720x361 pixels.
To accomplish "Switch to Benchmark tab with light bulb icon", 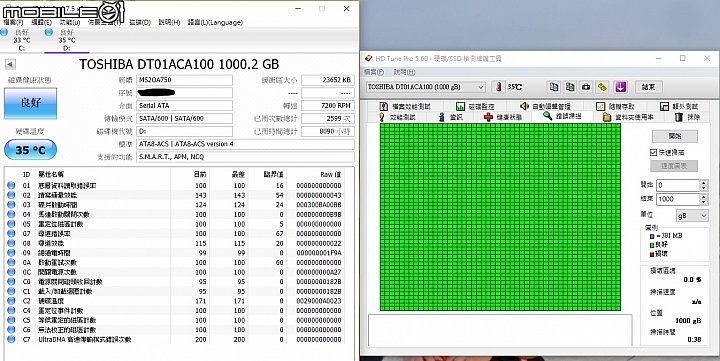I will tap(397, 117).
